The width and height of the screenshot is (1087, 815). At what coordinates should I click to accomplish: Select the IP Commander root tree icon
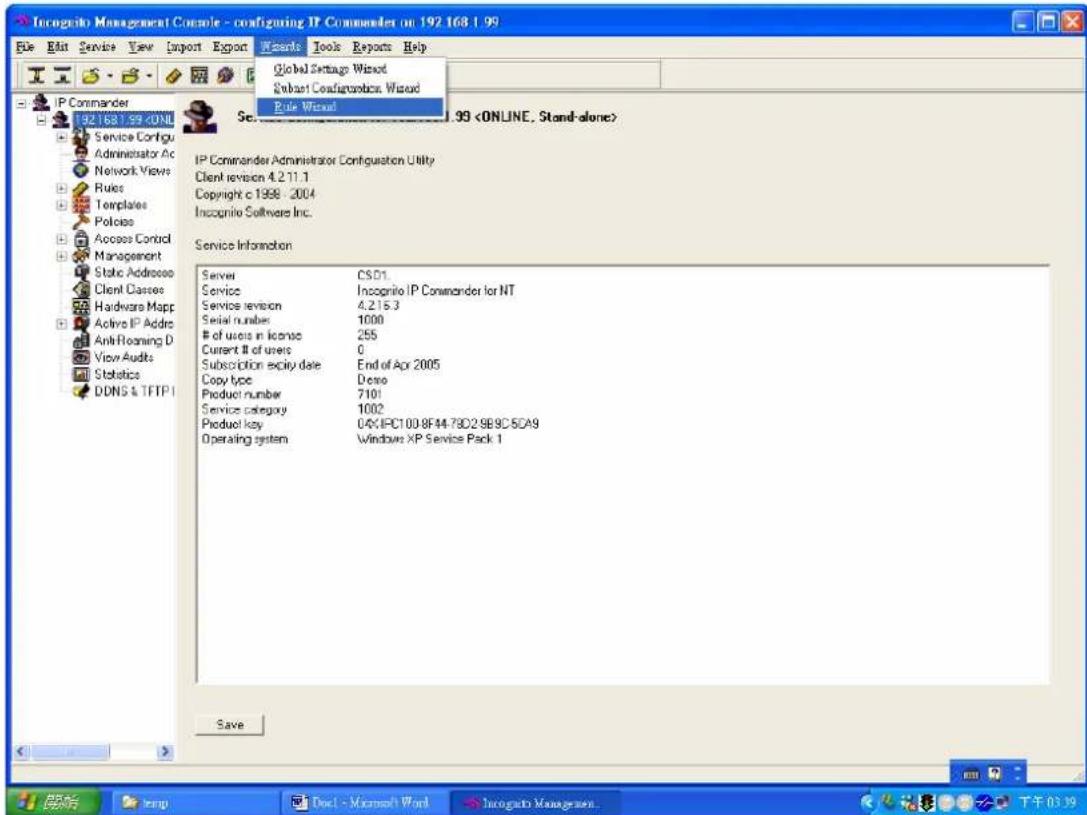(x=42, y=103)
